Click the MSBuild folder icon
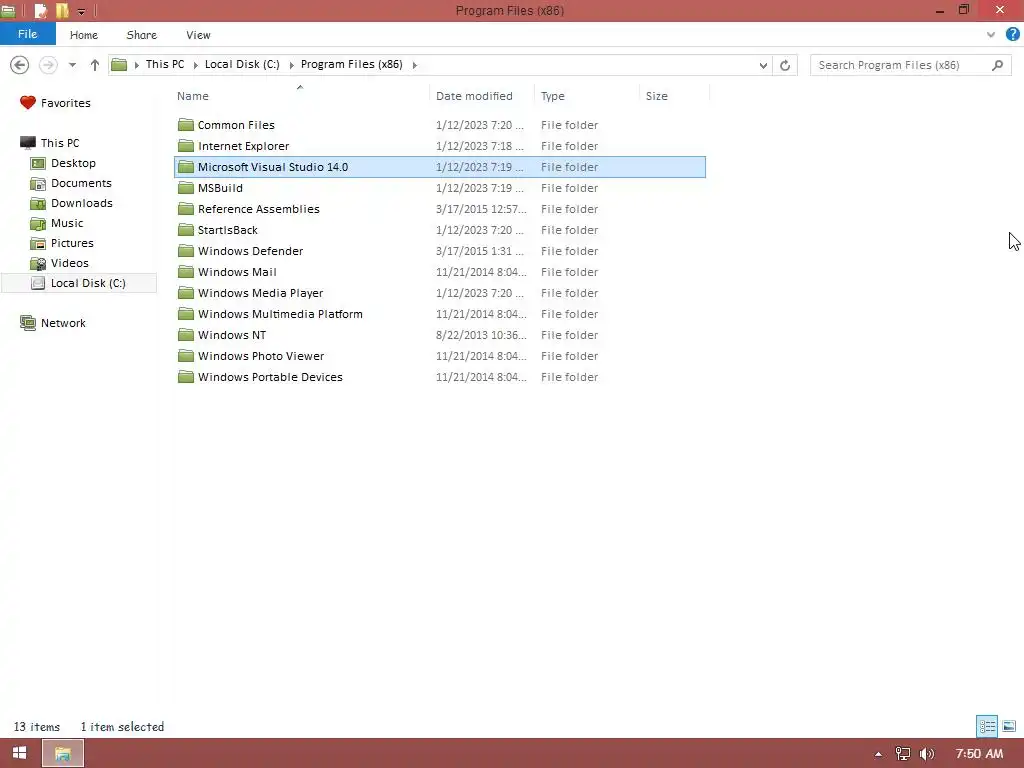Image resolution: width=1024 pixels, height=768 pixels. tap(186, 188)
